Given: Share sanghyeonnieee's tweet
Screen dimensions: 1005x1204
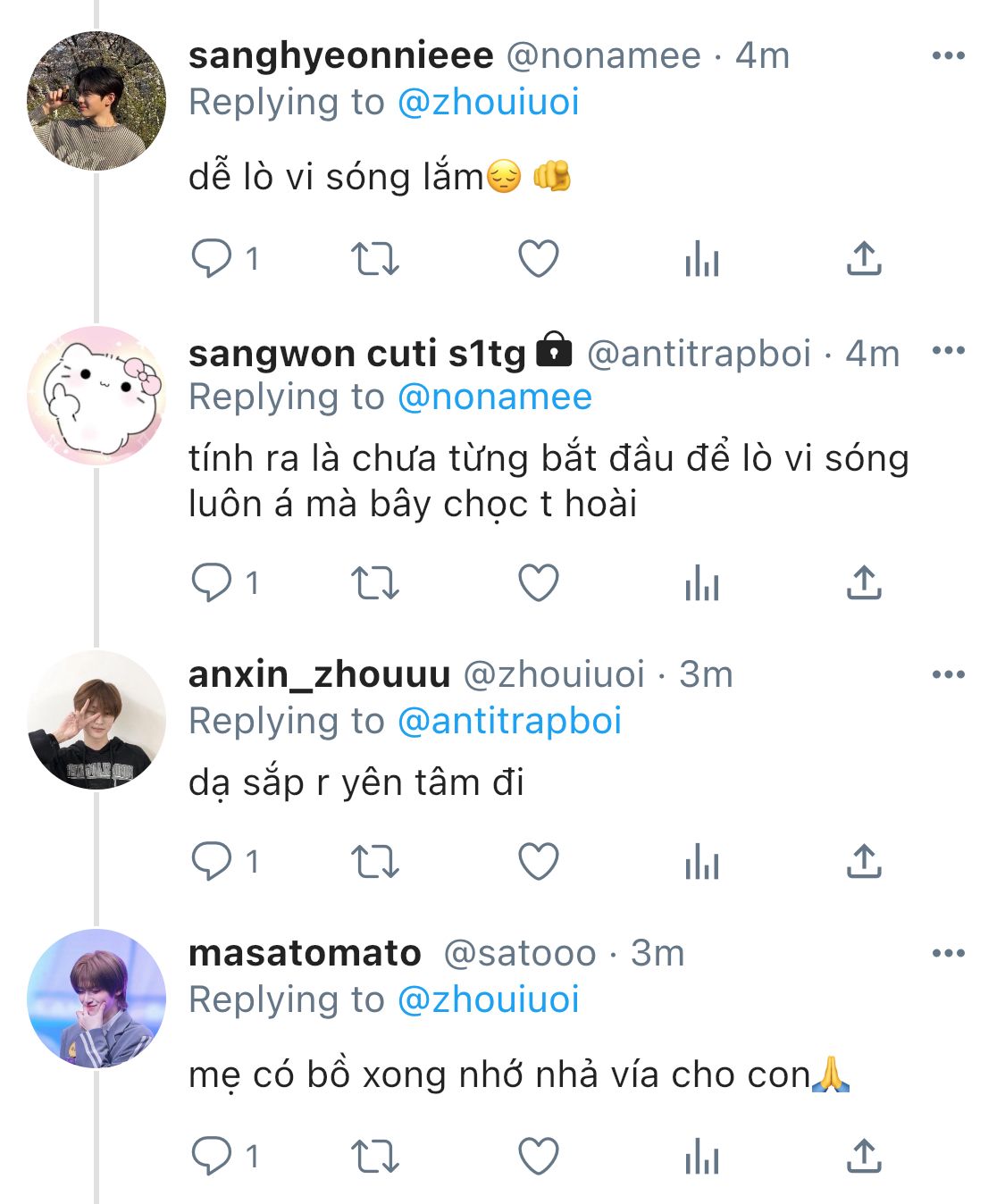Looking at the screenshot, I should click(864, 259).
